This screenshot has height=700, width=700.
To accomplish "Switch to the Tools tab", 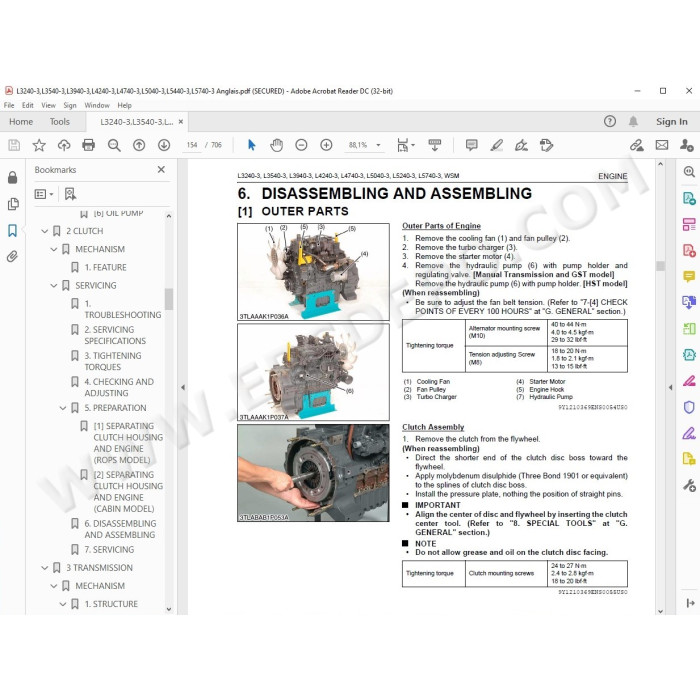I will (59, 121).
